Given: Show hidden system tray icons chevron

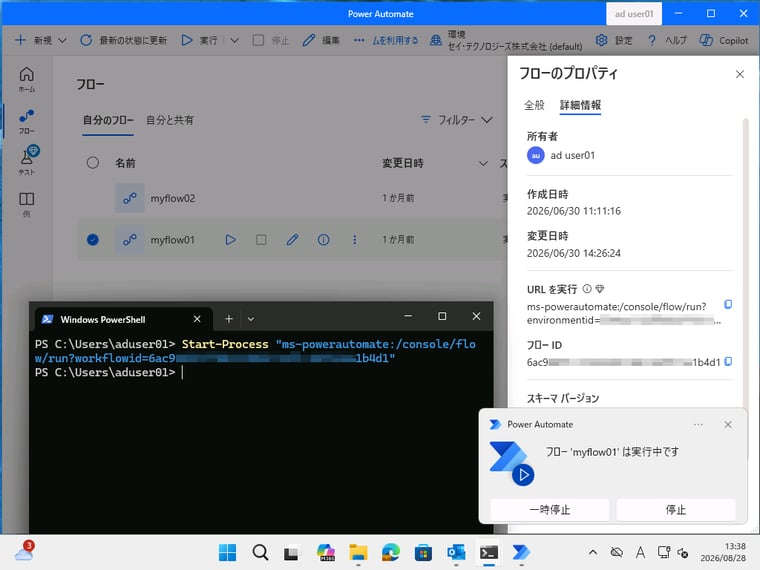Looking at the screenshot, I should [593, 552].
